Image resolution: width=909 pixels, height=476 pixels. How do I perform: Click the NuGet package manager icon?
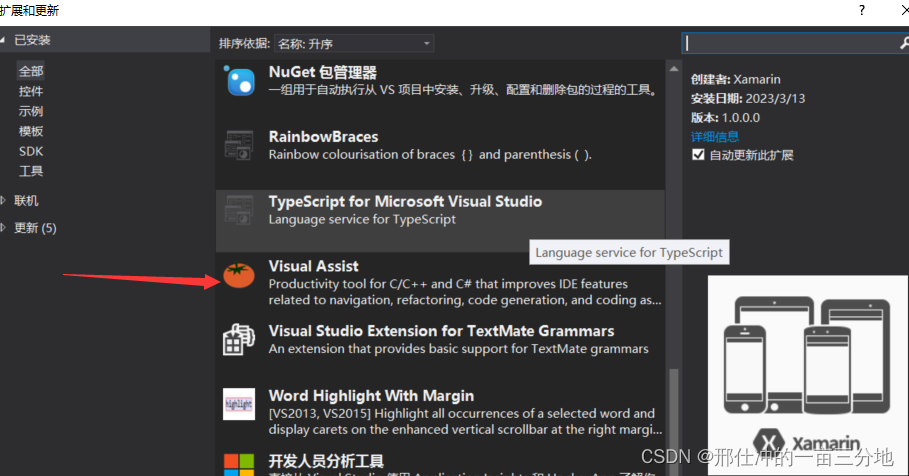239,81
